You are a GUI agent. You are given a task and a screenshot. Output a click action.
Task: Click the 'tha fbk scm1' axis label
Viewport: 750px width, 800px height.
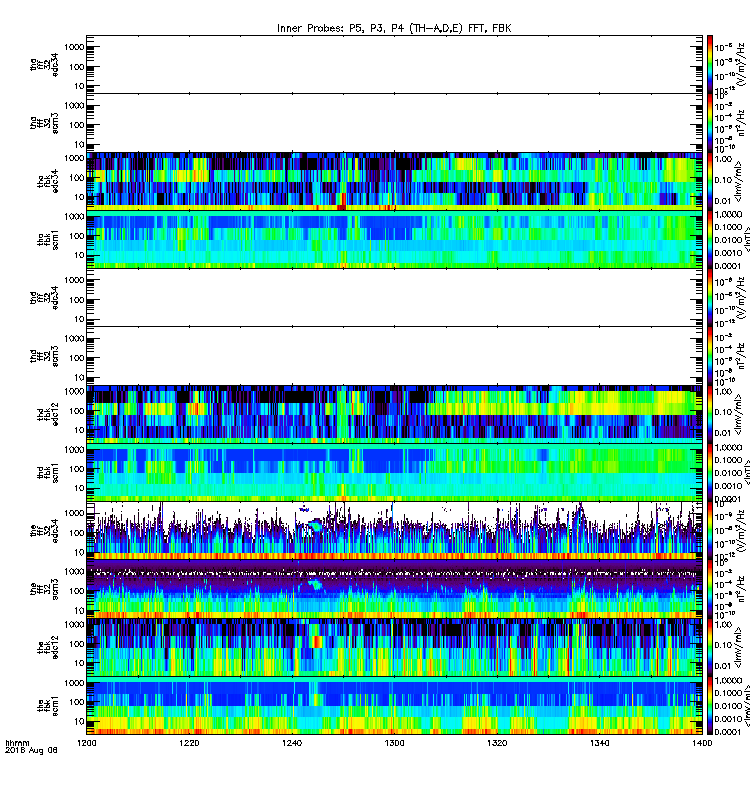48,240
